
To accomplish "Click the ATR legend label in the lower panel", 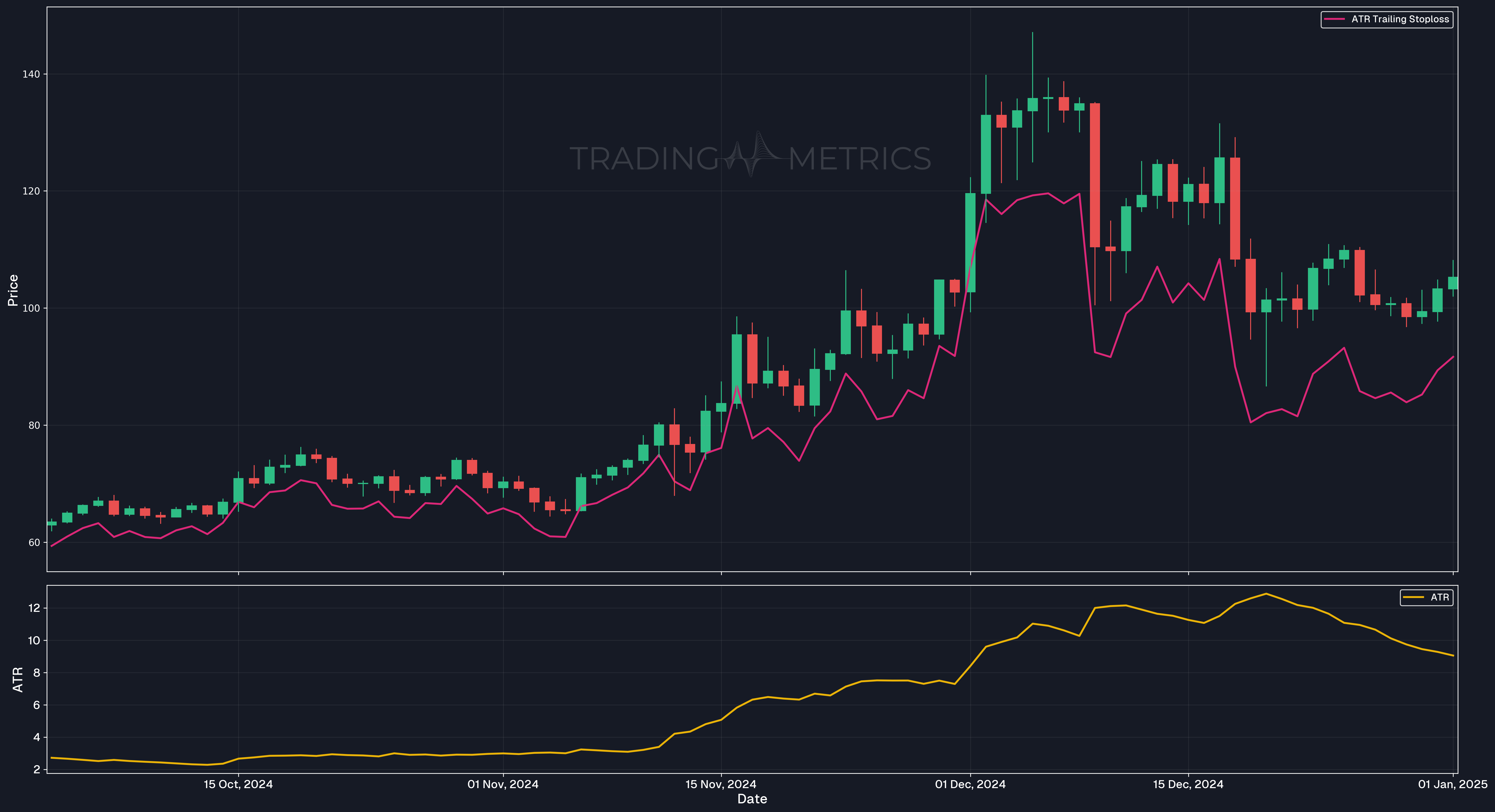I will click(1440, 597).
